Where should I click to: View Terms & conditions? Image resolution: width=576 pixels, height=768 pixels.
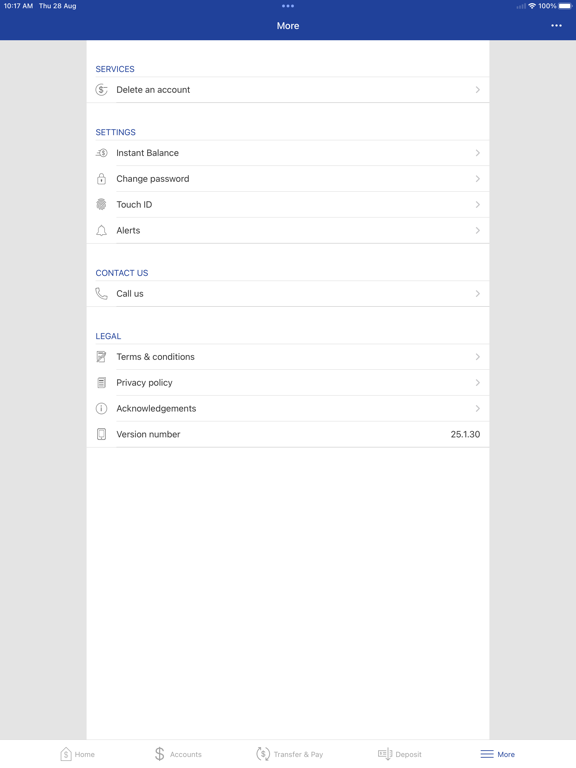(x=288, y=357)
